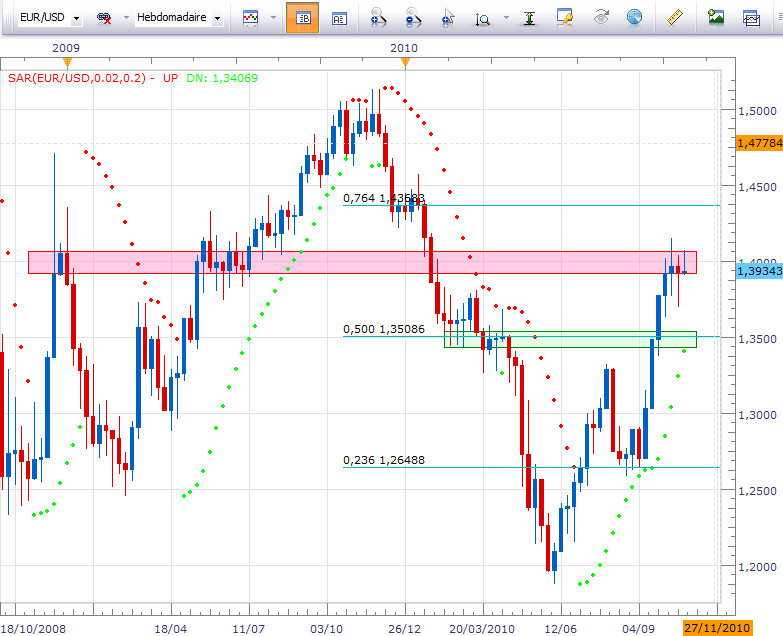Click the 18/10/2008 date axis label
This screenshot has width=783, height=636.
tap(33, 629)
